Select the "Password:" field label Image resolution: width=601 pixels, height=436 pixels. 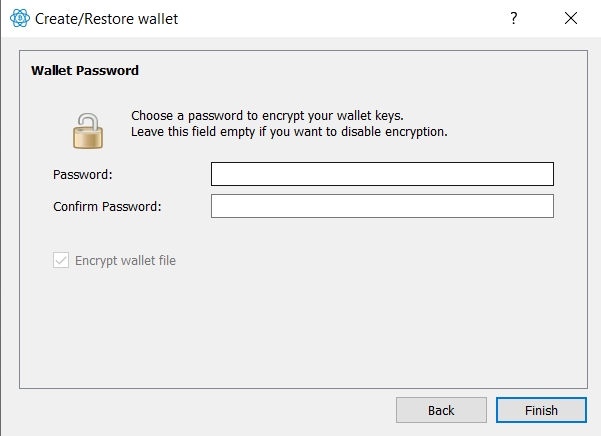click(x=83, y=175)
